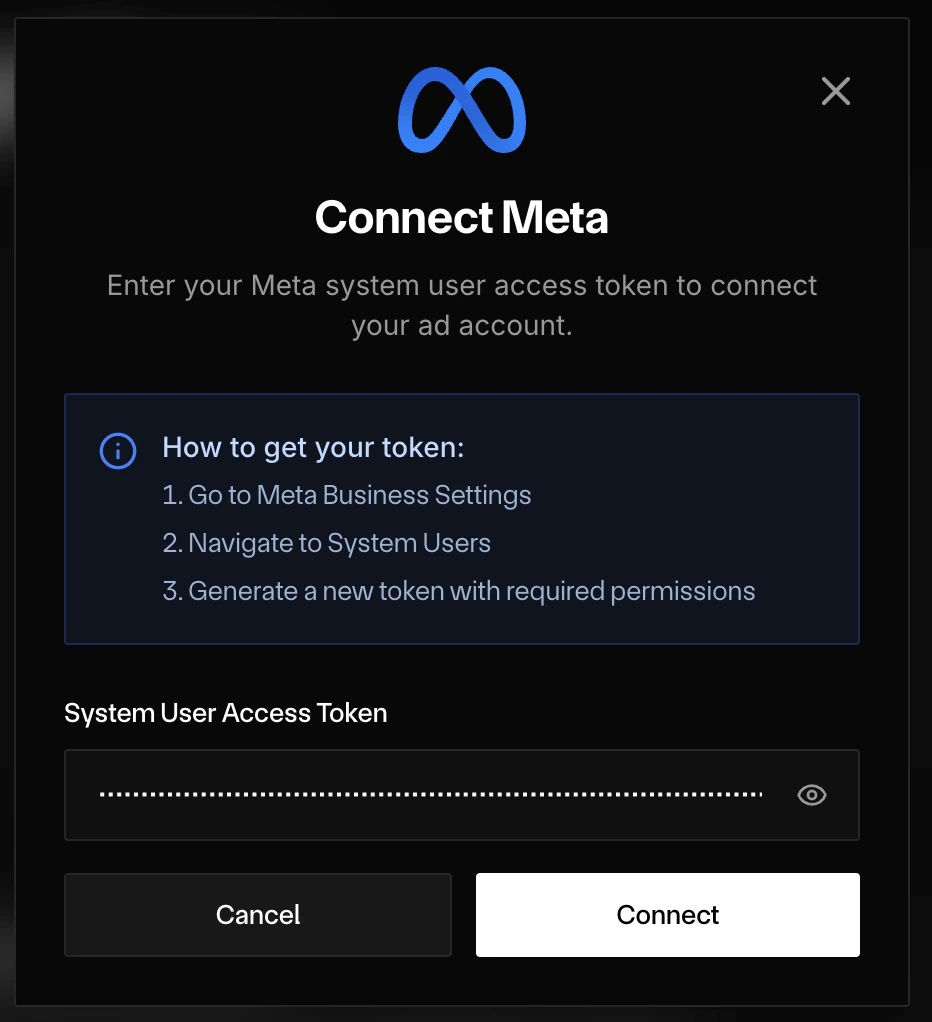Hide the System User Access Token characters

tap(811, 795)
